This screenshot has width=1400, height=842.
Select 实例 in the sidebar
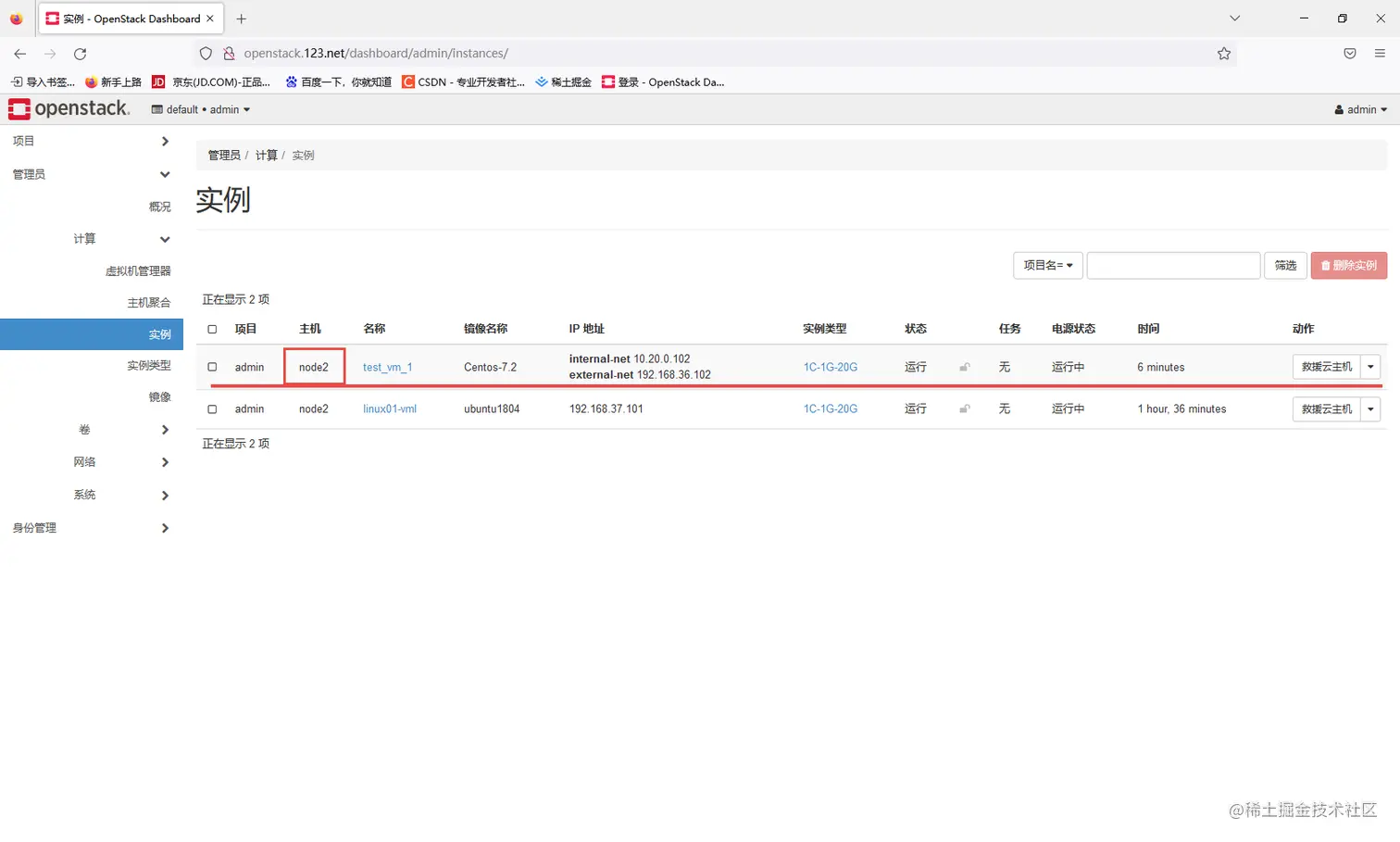pos(92,334)
